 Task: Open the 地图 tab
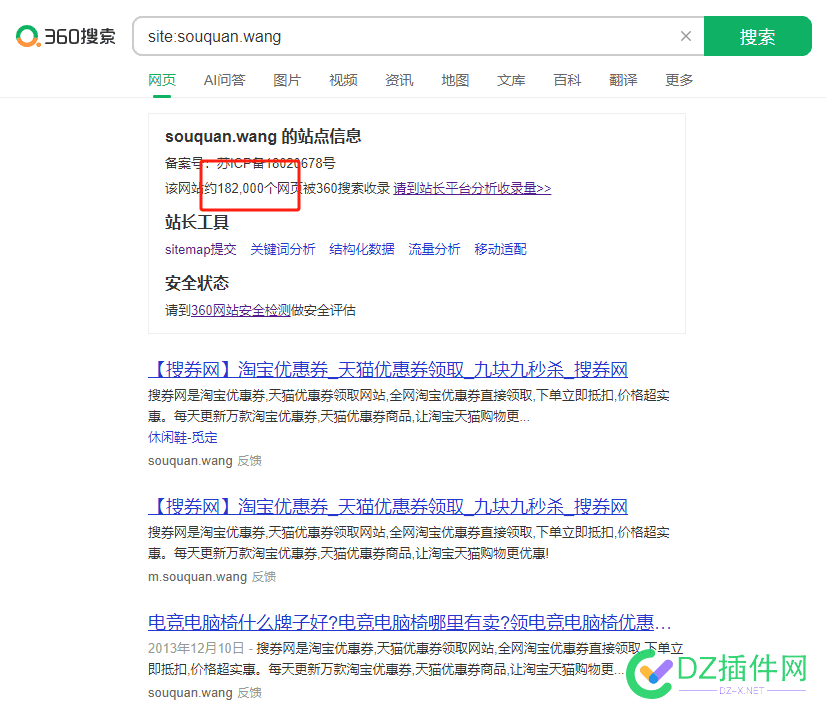[455, 80]
